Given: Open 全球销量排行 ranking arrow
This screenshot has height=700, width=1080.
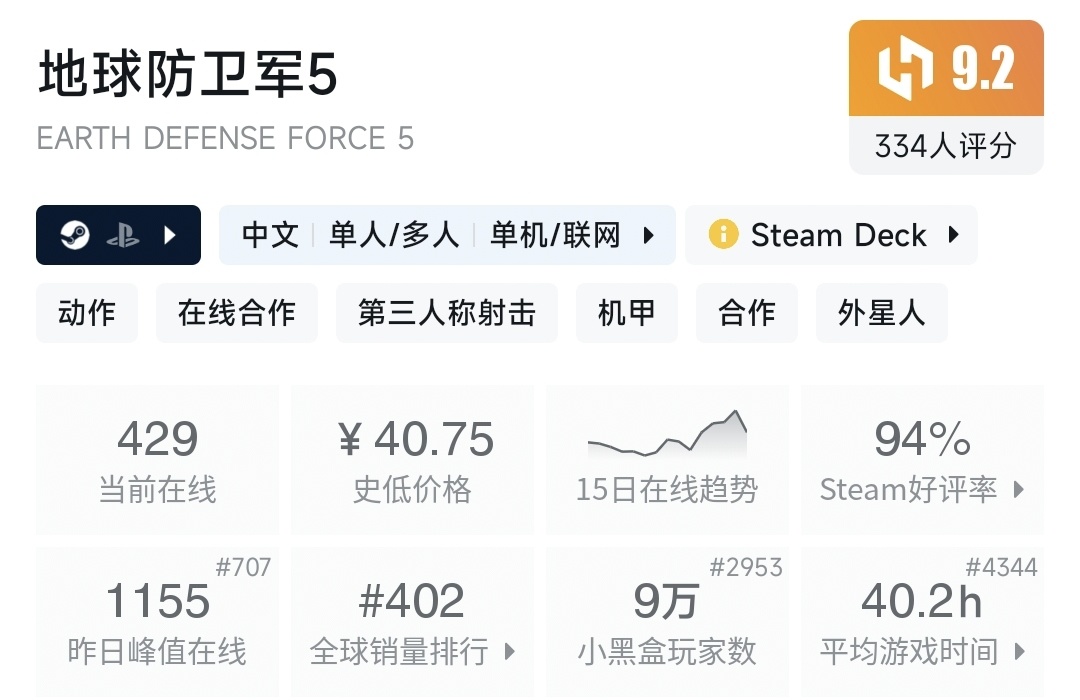Looking at the screenshot, I should click(509, 652).
